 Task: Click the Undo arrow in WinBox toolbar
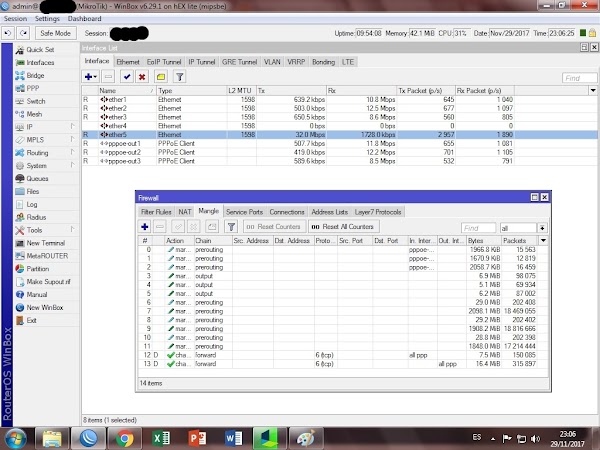[x=8, y=33]
